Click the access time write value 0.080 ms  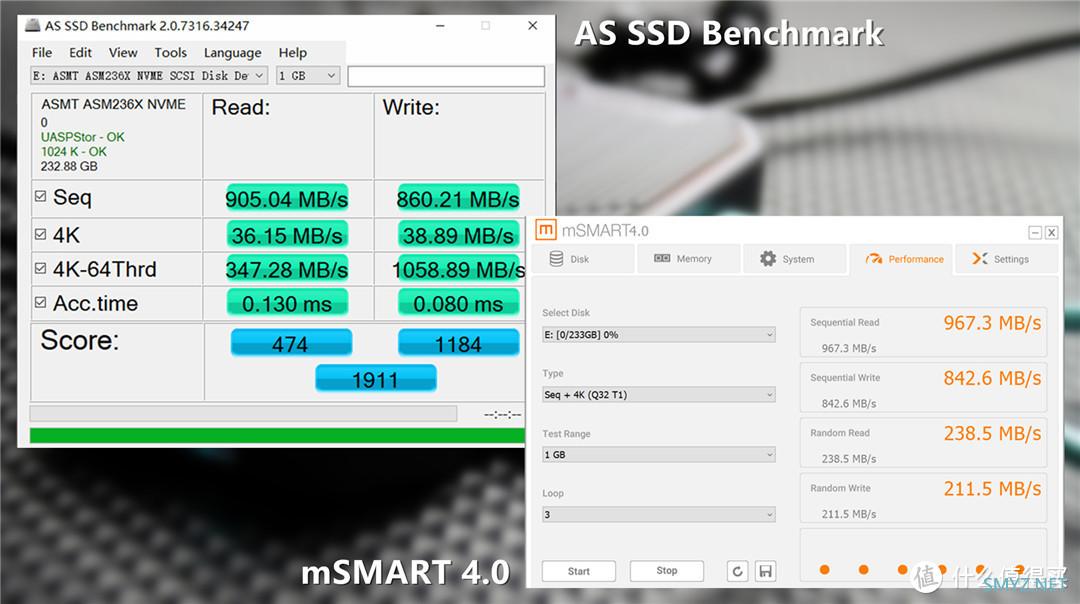pyautogui.click(x=458, y=304)
